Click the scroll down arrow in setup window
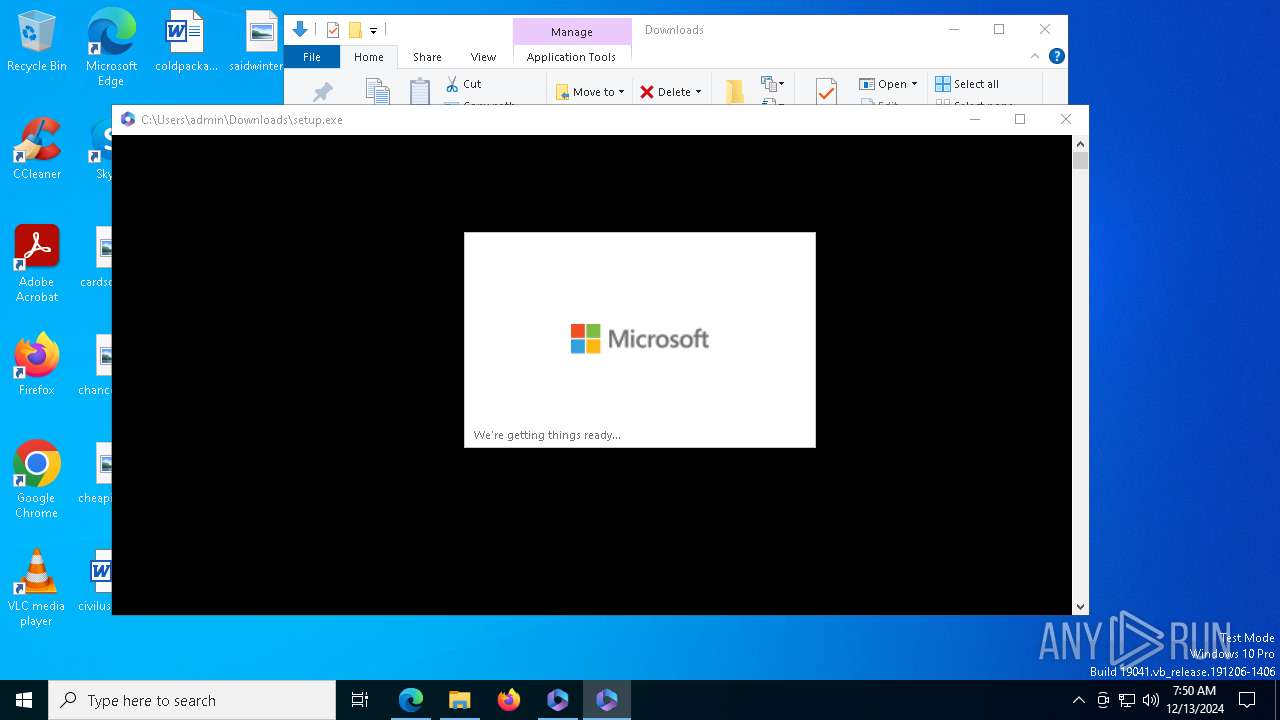The width and height of the screenshot is (1280, 720). coord(1080,607)
